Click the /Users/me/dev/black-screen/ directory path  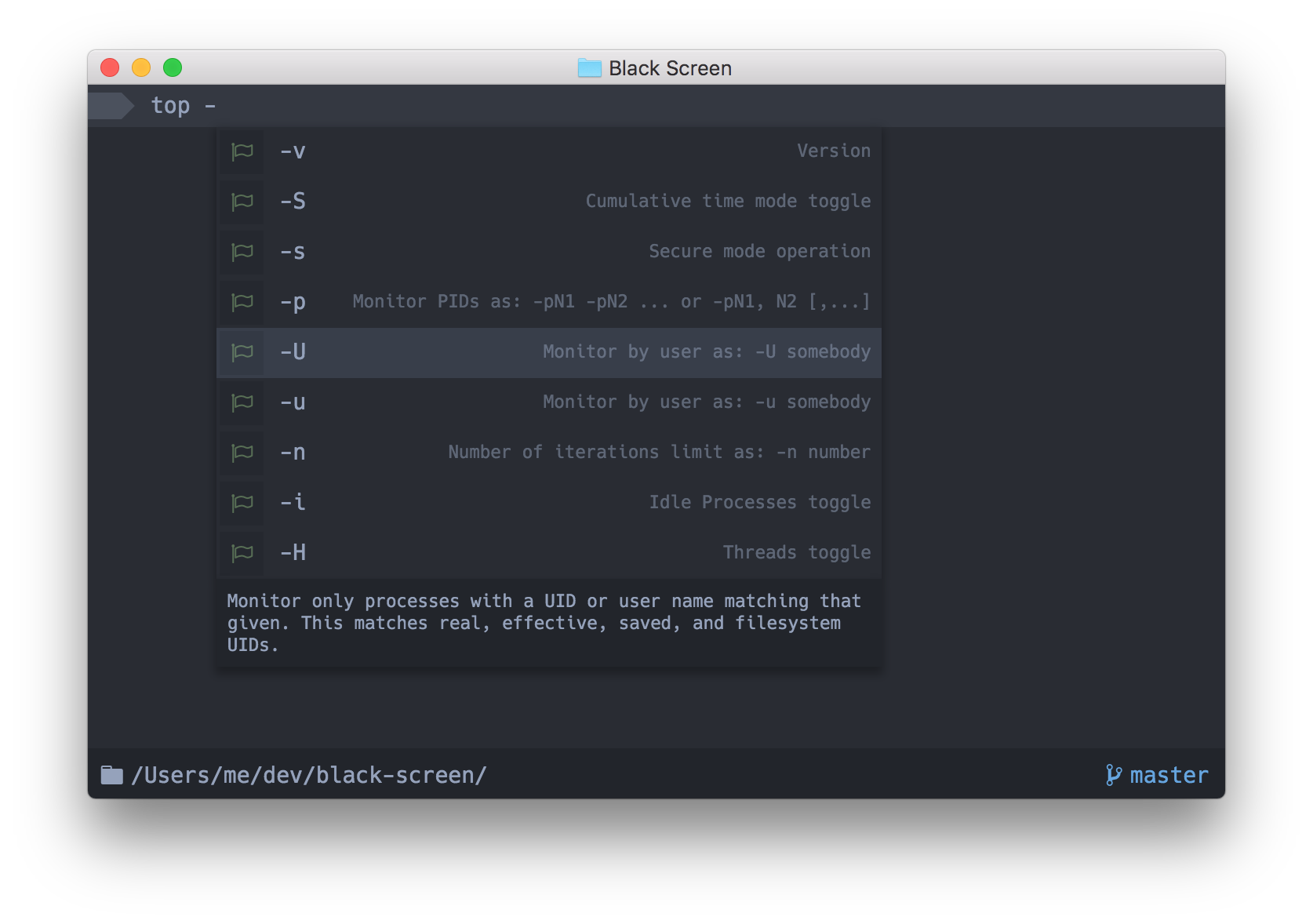click(309, 775)
